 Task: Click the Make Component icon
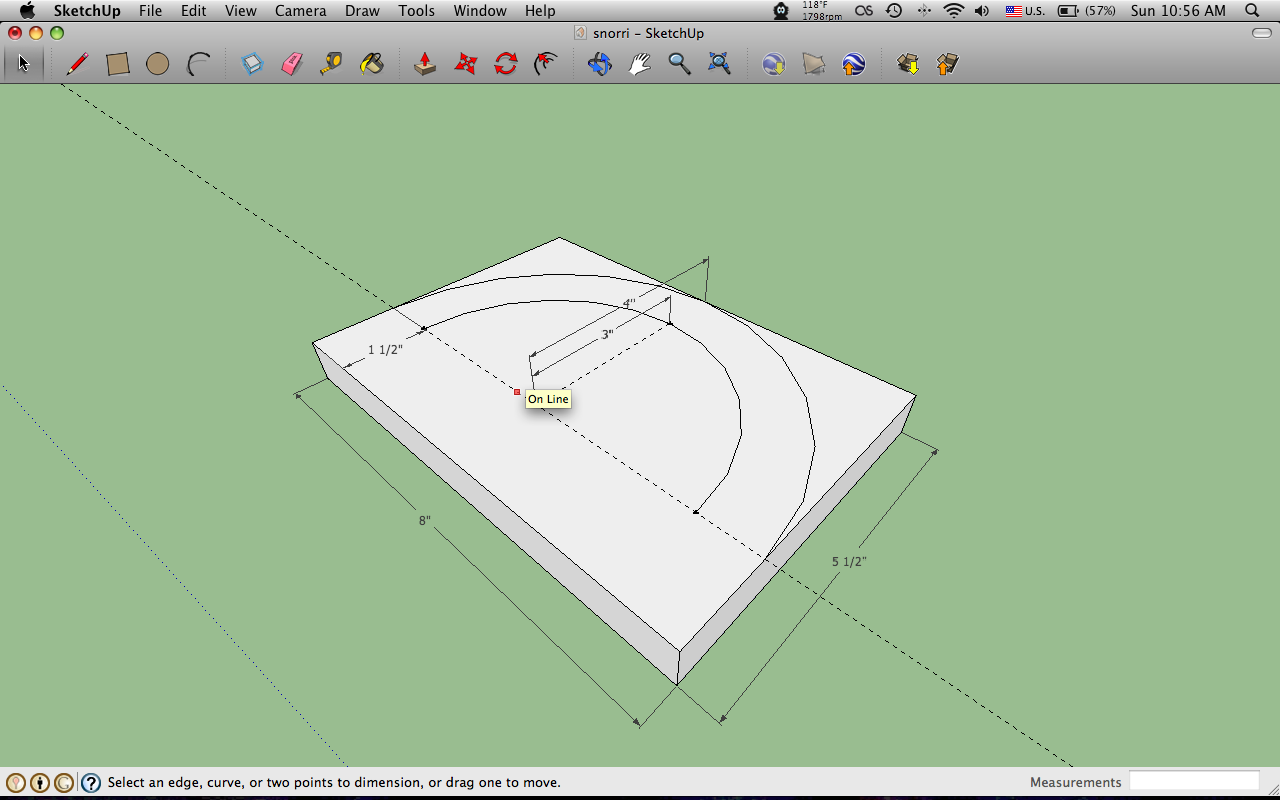click(x=252, y=64)
